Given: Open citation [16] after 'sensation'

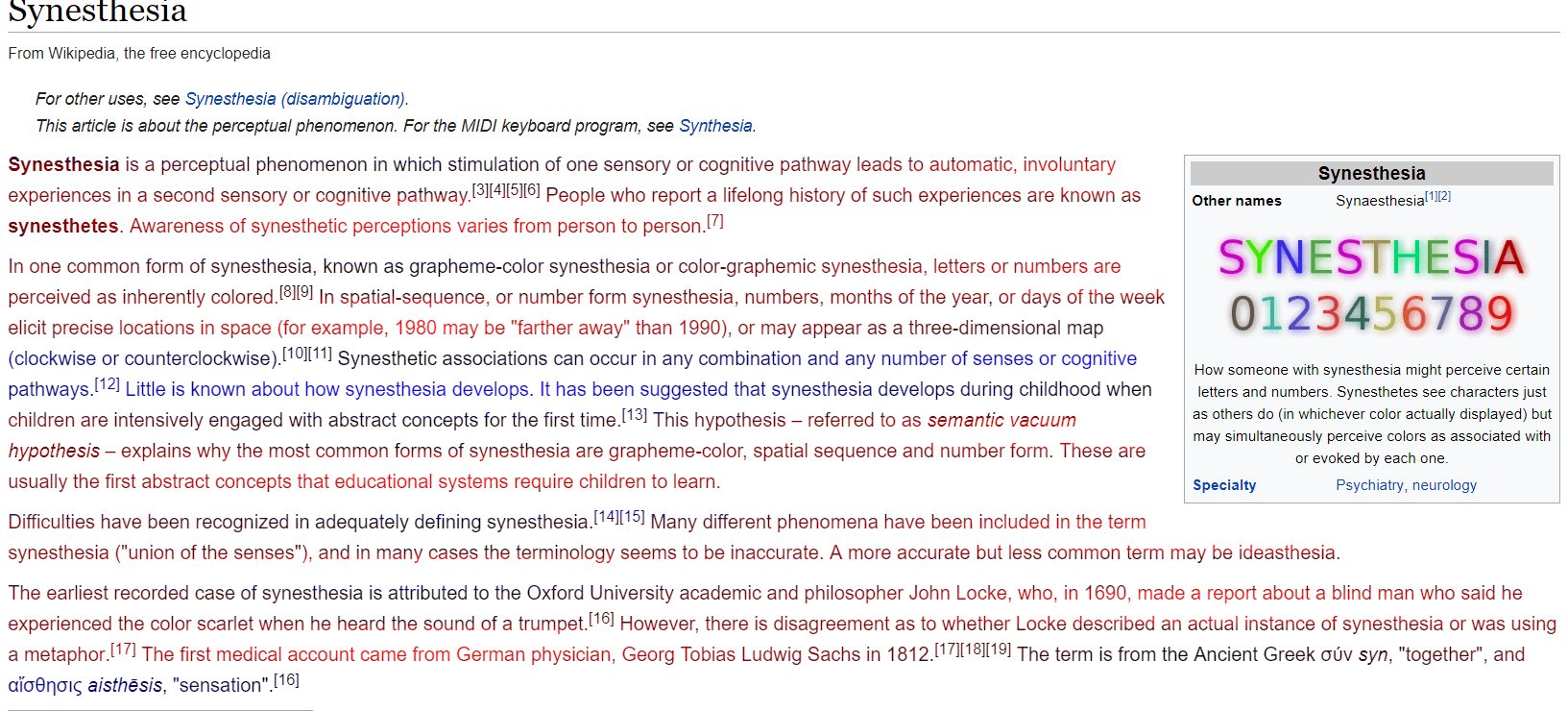Looking at the screenshot, I should [286, 679].
